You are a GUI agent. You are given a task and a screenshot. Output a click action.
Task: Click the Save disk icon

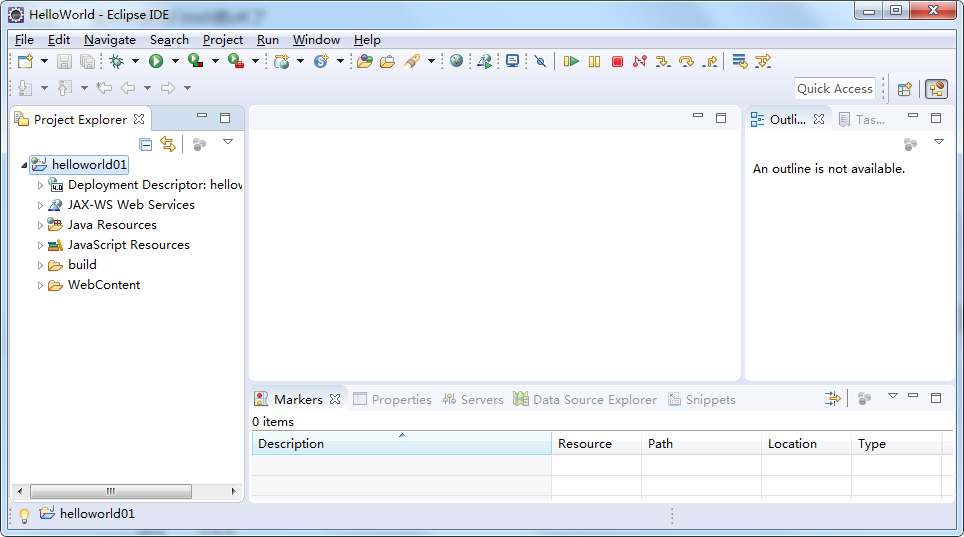pyautogui.click(x=64, y=61)
